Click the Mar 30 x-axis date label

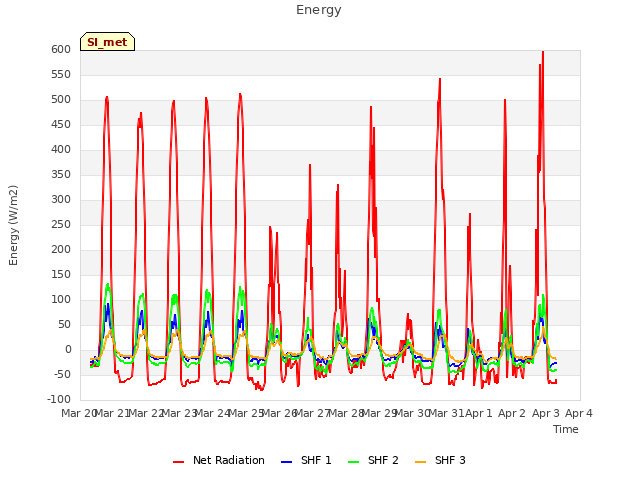[x=413, y=413]
